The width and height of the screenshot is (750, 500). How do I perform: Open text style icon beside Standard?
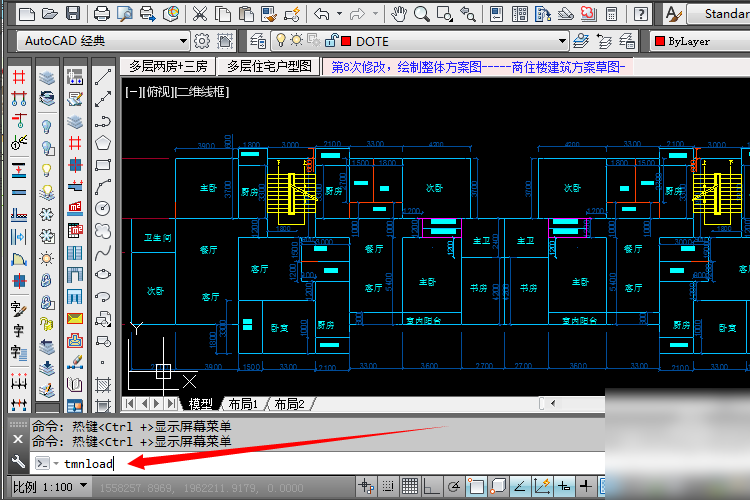(673, 14)
